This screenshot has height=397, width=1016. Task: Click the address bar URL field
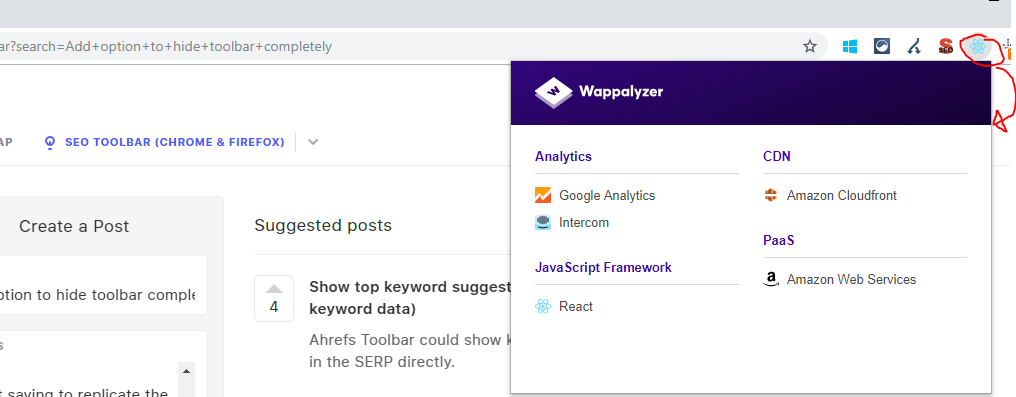(395, 47)
